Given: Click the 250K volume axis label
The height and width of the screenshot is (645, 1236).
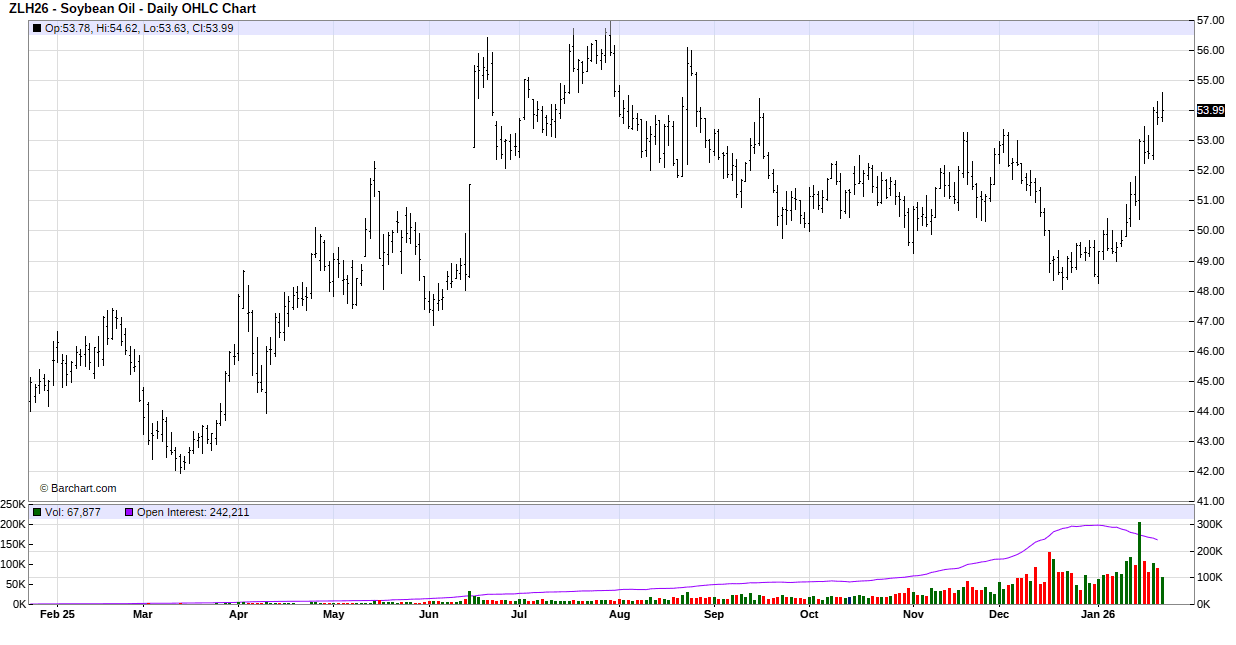Looking at the screenshot, I should click(x=13, y=504).
